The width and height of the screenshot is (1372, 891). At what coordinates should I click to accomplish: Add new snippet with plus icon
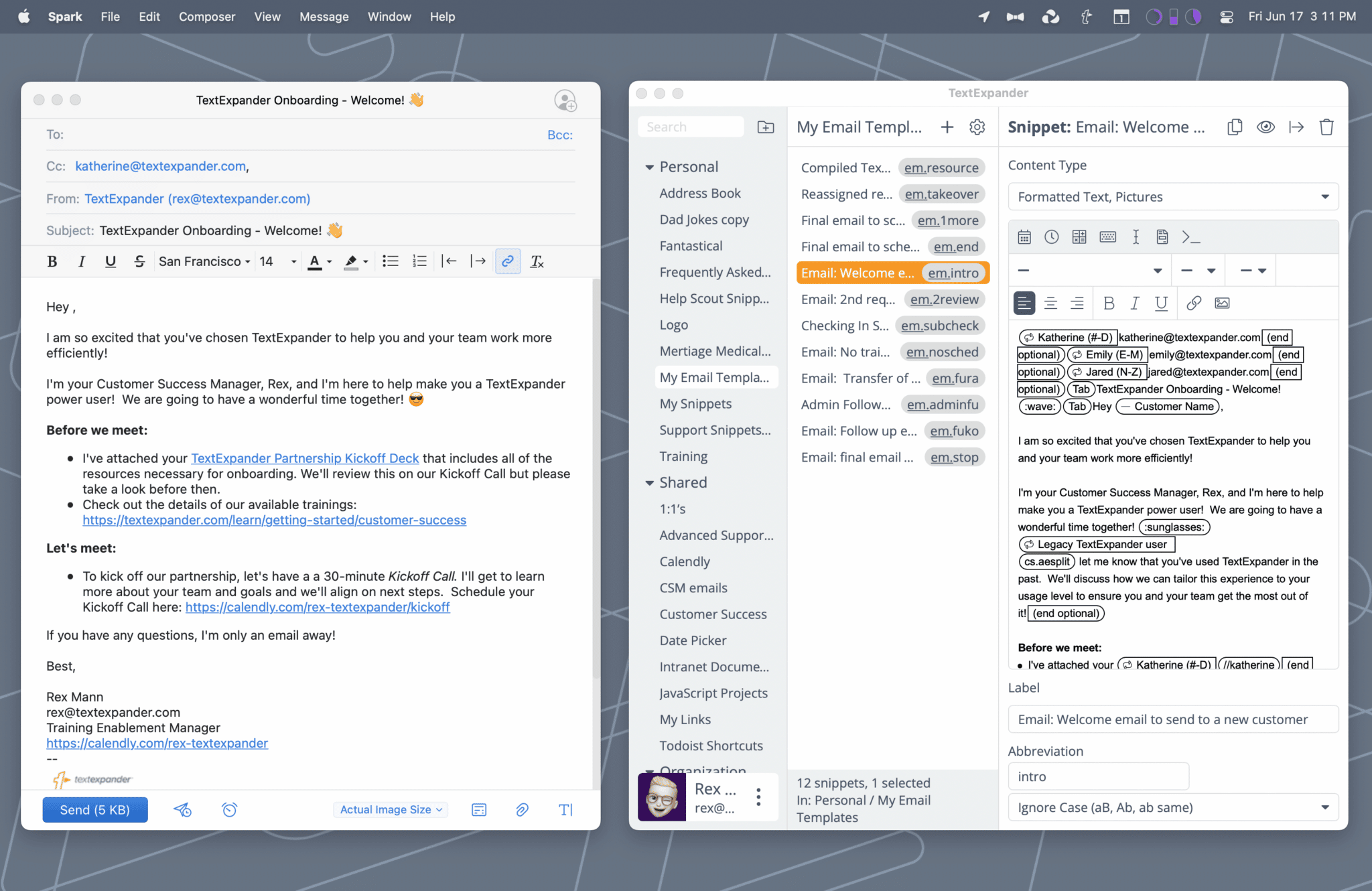click(947, 127)
